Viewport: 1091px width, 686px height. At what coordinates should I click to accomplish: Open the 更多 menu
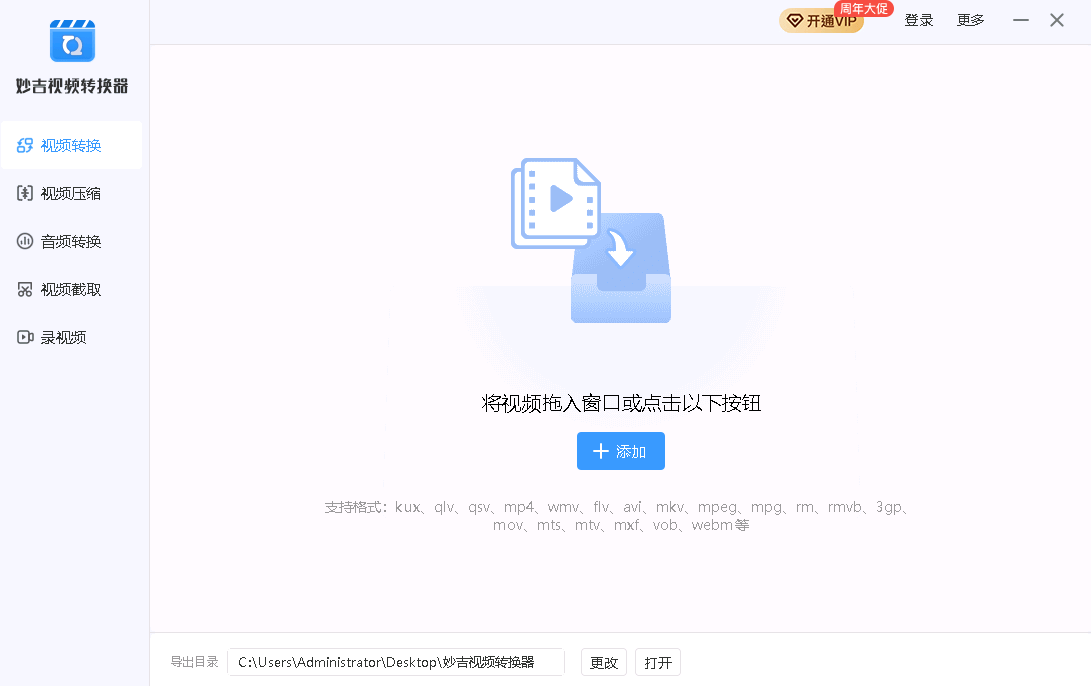[x=969, y=20]
